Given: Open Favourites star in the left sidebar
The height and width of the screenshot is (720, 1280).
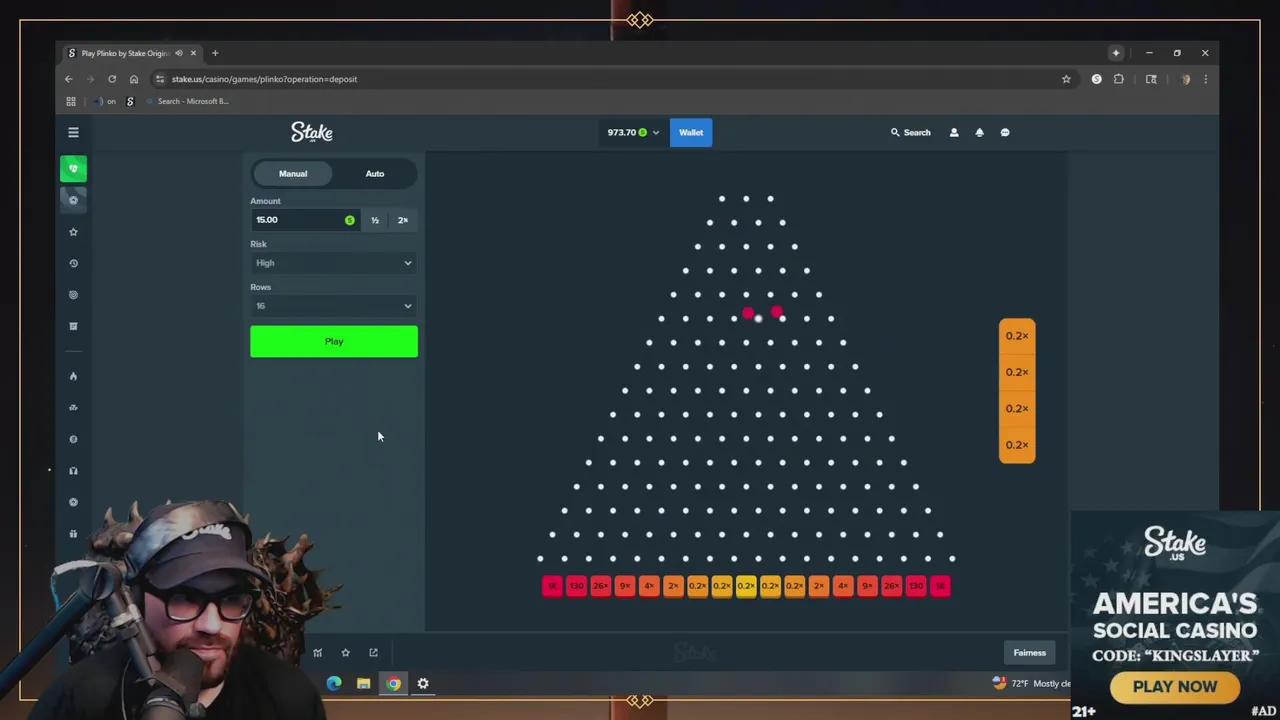Looking at the screenshot, I should click(x=73, y=232).
